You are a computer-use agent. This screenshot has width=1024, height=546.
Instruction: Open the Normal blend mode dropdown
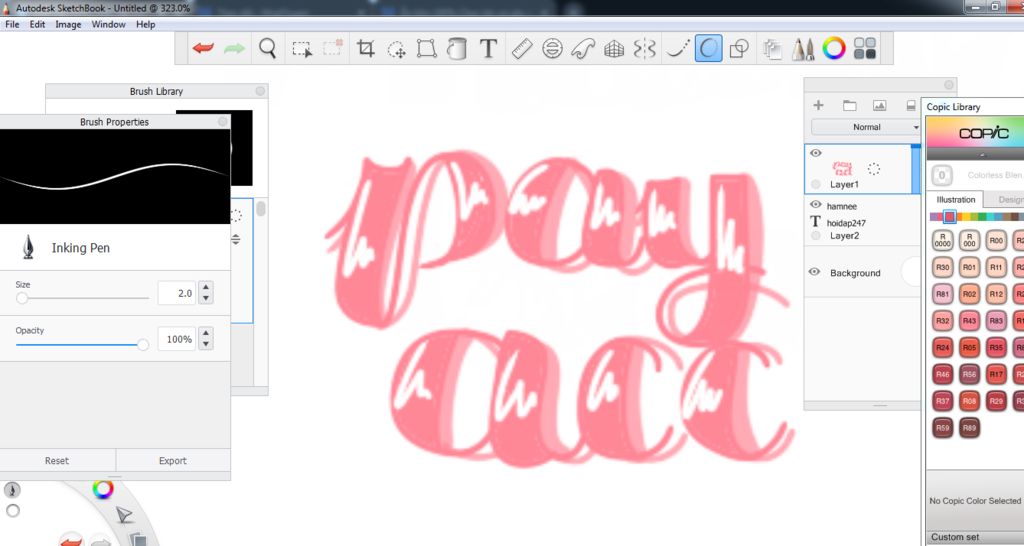[x=866, y=127]
